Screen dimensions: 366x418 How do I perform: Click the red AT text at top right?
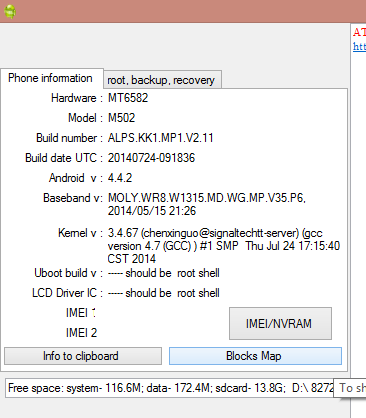359,32
